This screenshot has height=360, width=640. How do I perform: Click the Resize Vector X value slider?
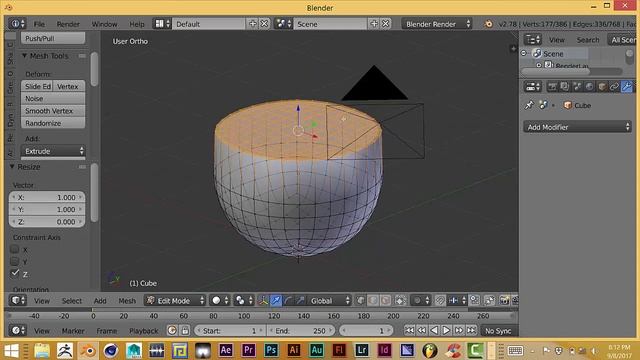[x=47, y=197]
